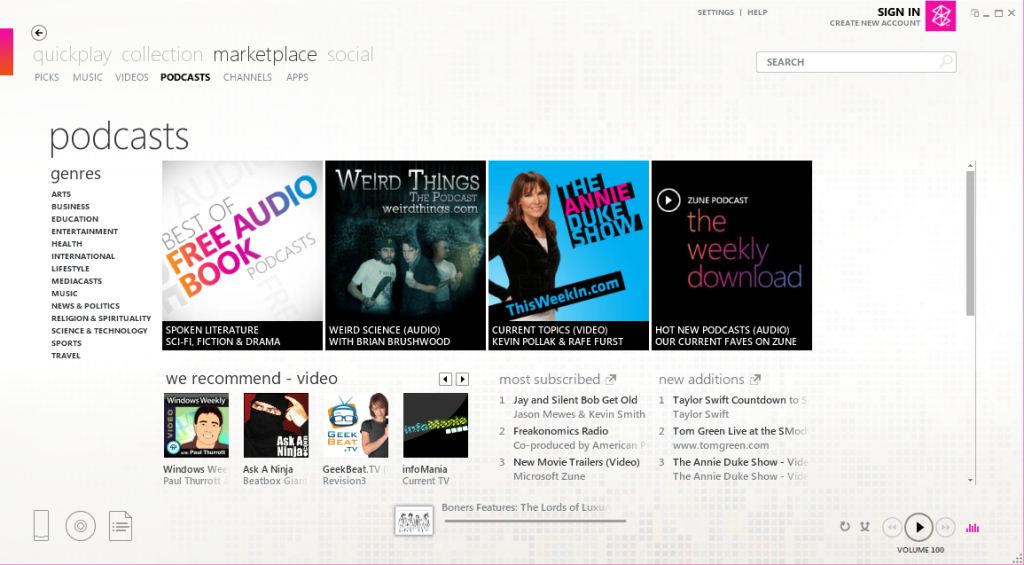Select the Picks submenu
Image resolution: width=1024 pixels, height=565 pixels.
[47, 77]
